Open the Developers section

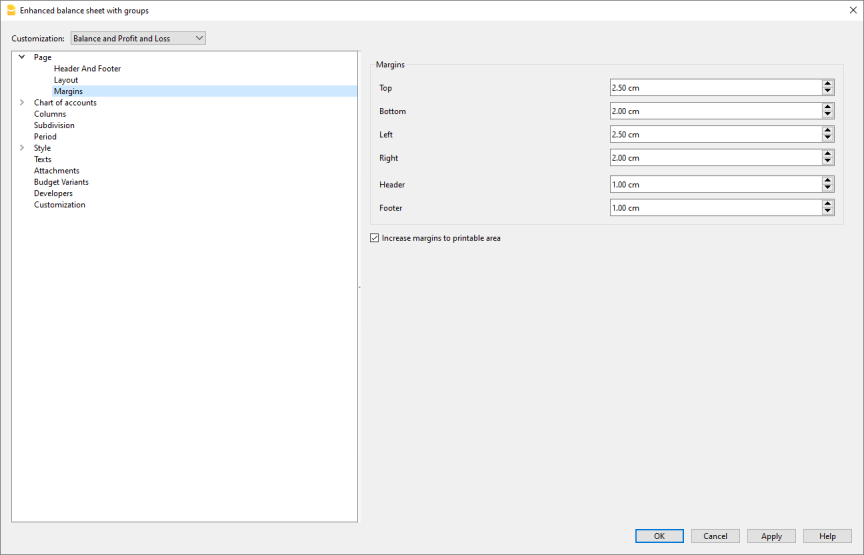click(53, 193)
